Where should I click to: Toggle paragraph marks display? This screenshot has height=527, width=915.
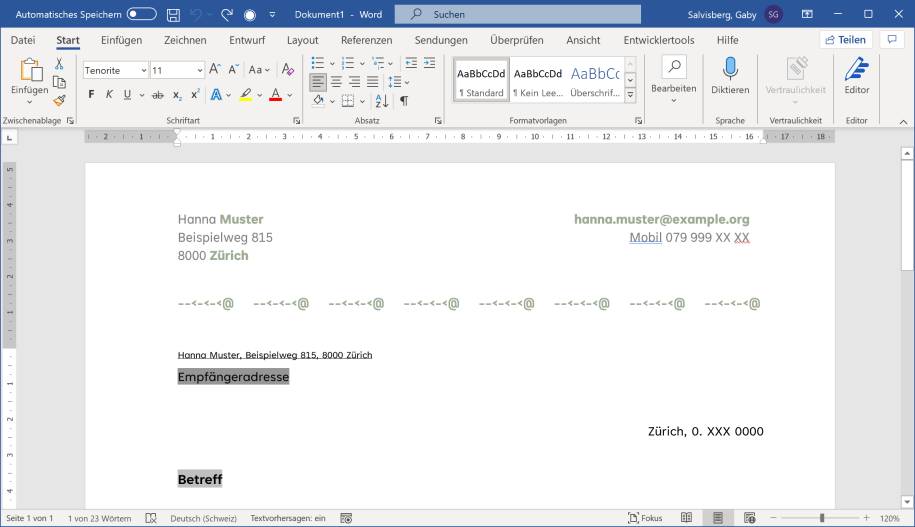404,101
